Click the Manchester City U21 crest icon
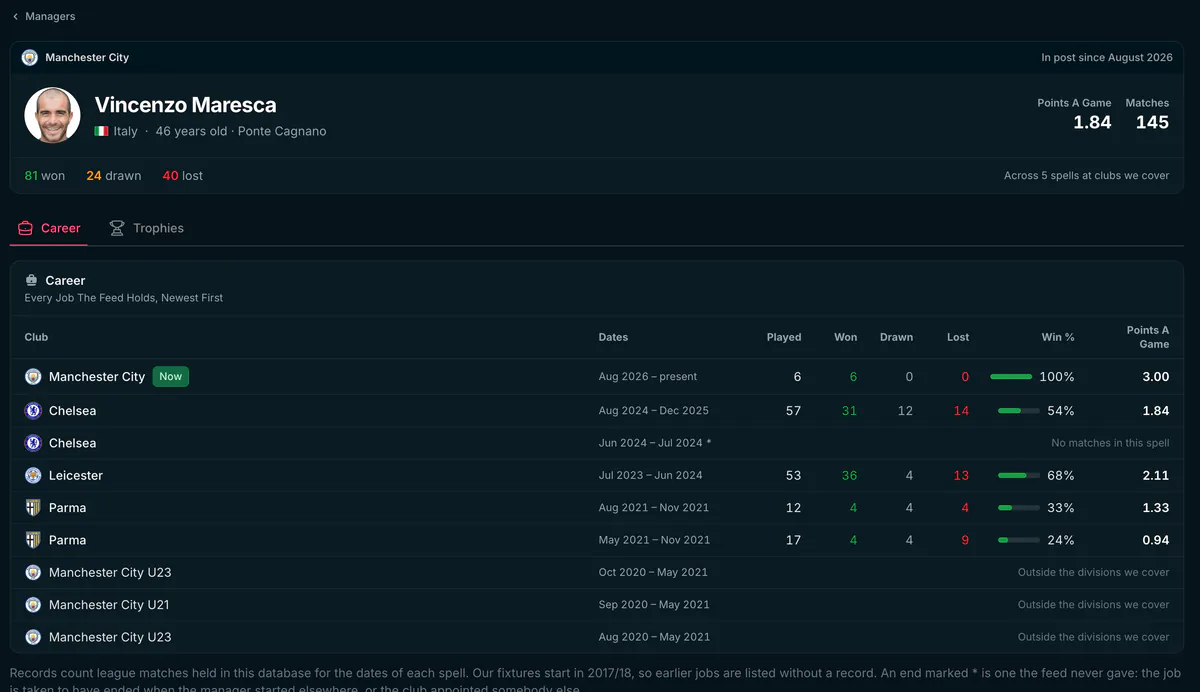This screenshot has width=1200, height=692. [x=33, y=604]
